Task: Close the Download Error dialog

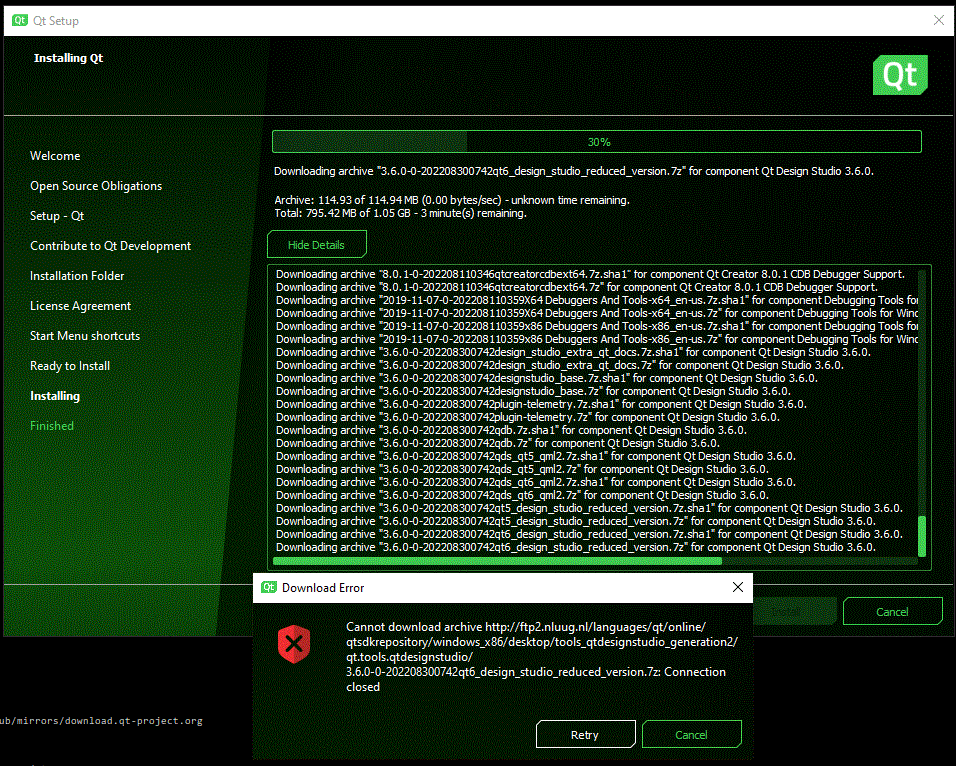Action: 738,587
